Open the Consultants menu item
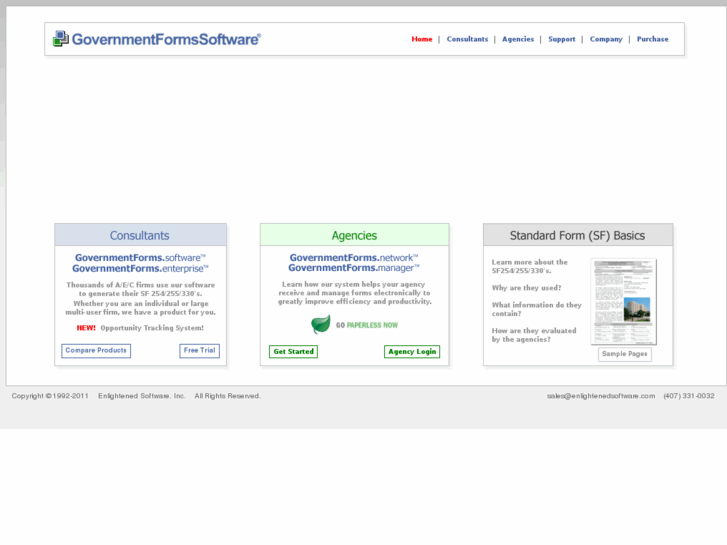 467,39
